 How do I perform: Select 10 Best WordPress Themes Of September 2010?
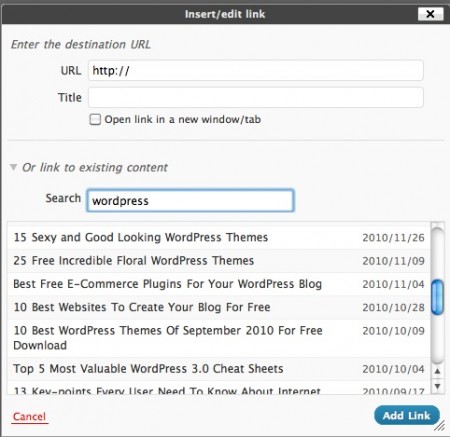(219, 338)
